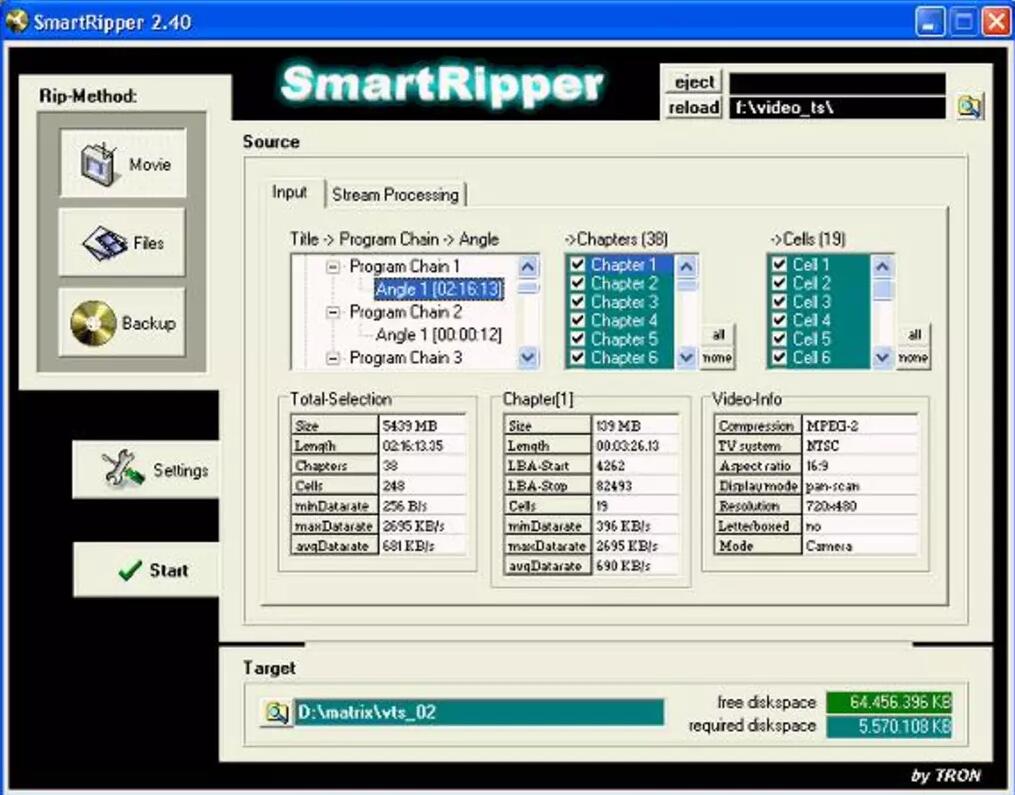Toggle Chapter 3 checkbox

(577, 302)
